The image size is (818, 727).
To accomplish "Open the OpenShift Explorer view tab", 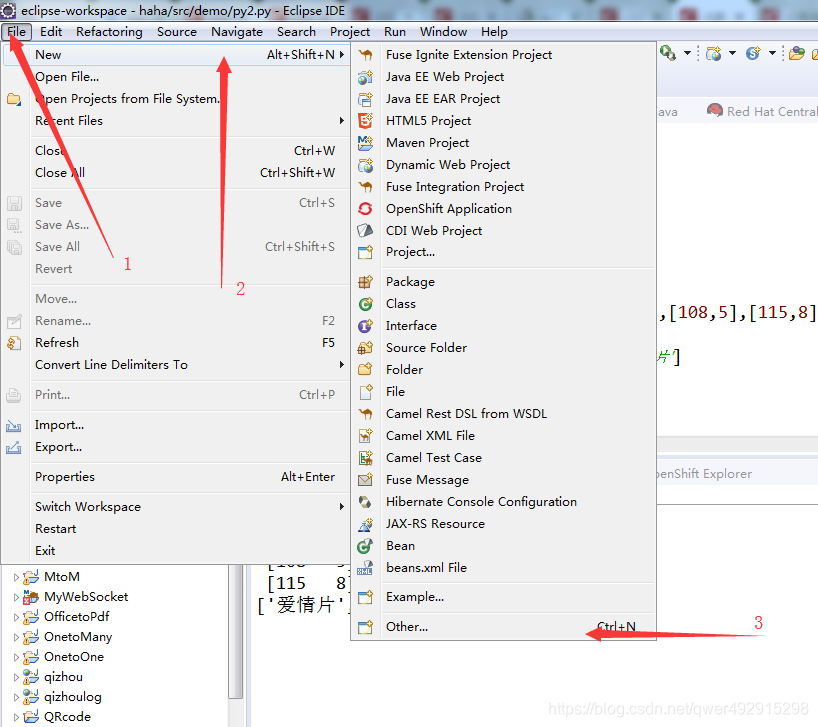I will click(x=704, y=474).
